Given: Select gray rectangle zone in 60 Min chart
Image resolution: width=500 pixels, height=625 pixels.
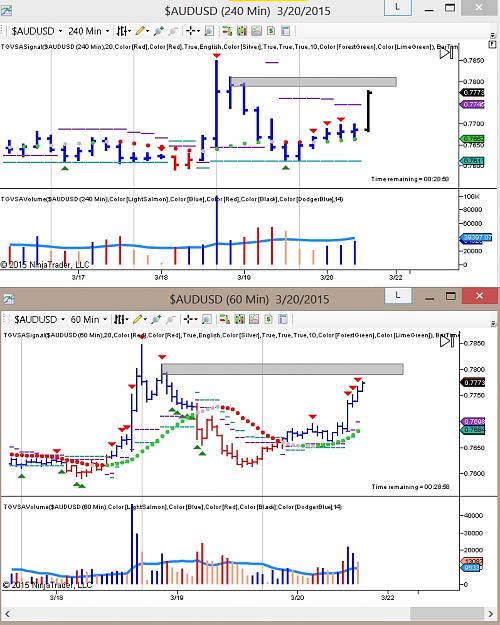Looking at the screenshot, I should pyautogui.click(x=282, y=369).
